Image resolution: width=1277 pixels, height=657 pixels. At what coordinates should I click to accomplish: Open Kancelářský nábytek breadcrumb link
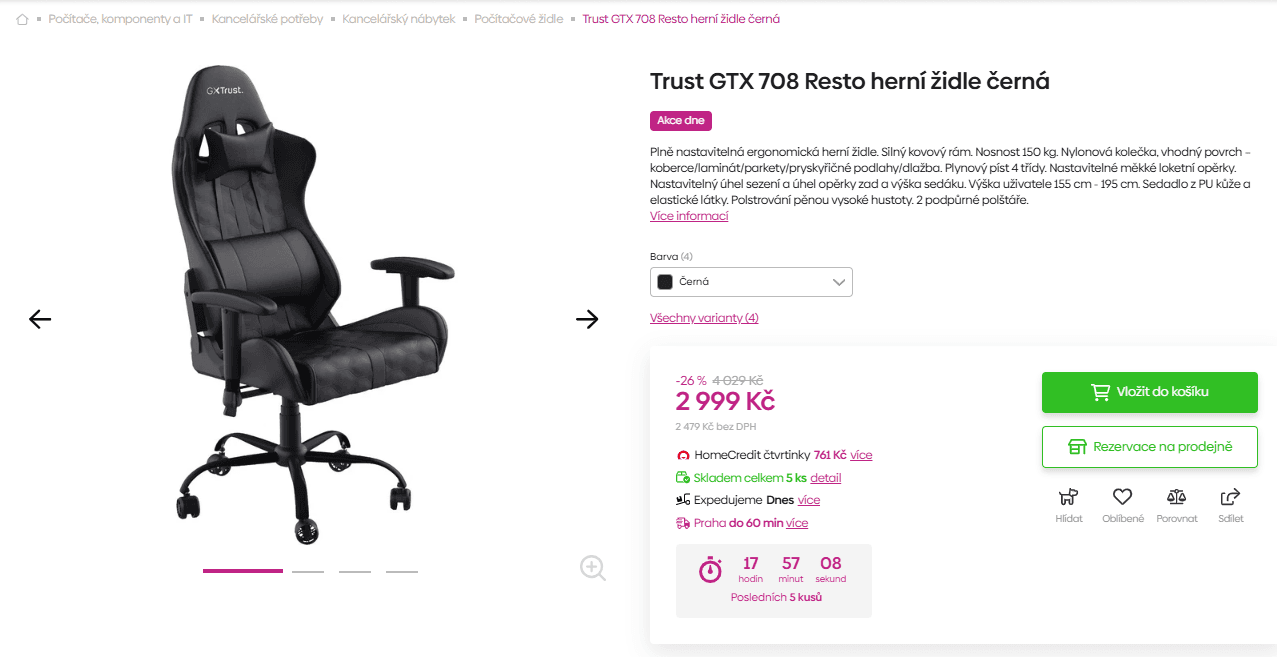coord(398,18)
